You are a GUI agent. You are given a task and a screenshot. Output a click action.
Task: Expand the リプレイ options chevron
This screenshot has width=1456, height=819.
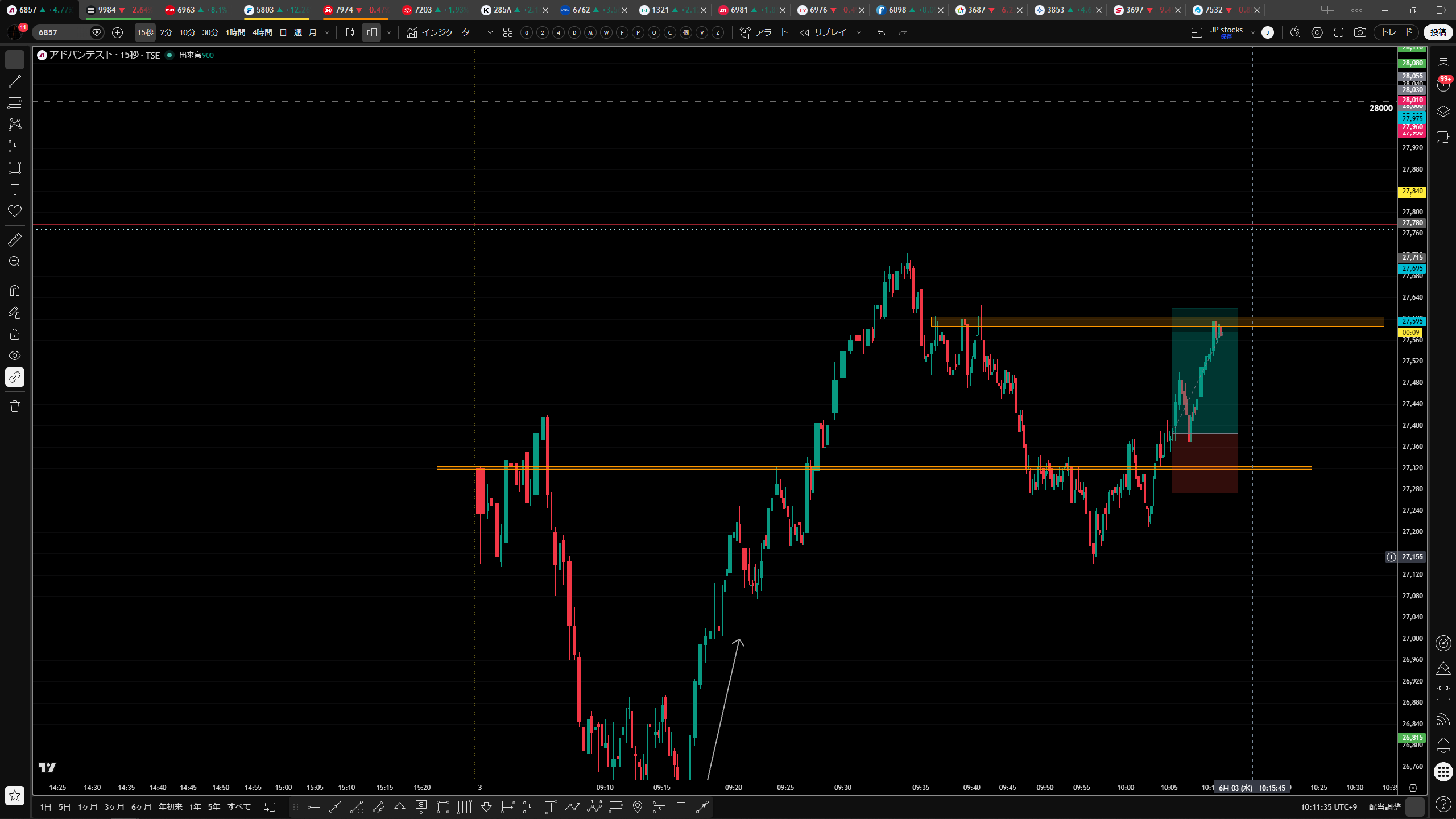coord(859,32)
